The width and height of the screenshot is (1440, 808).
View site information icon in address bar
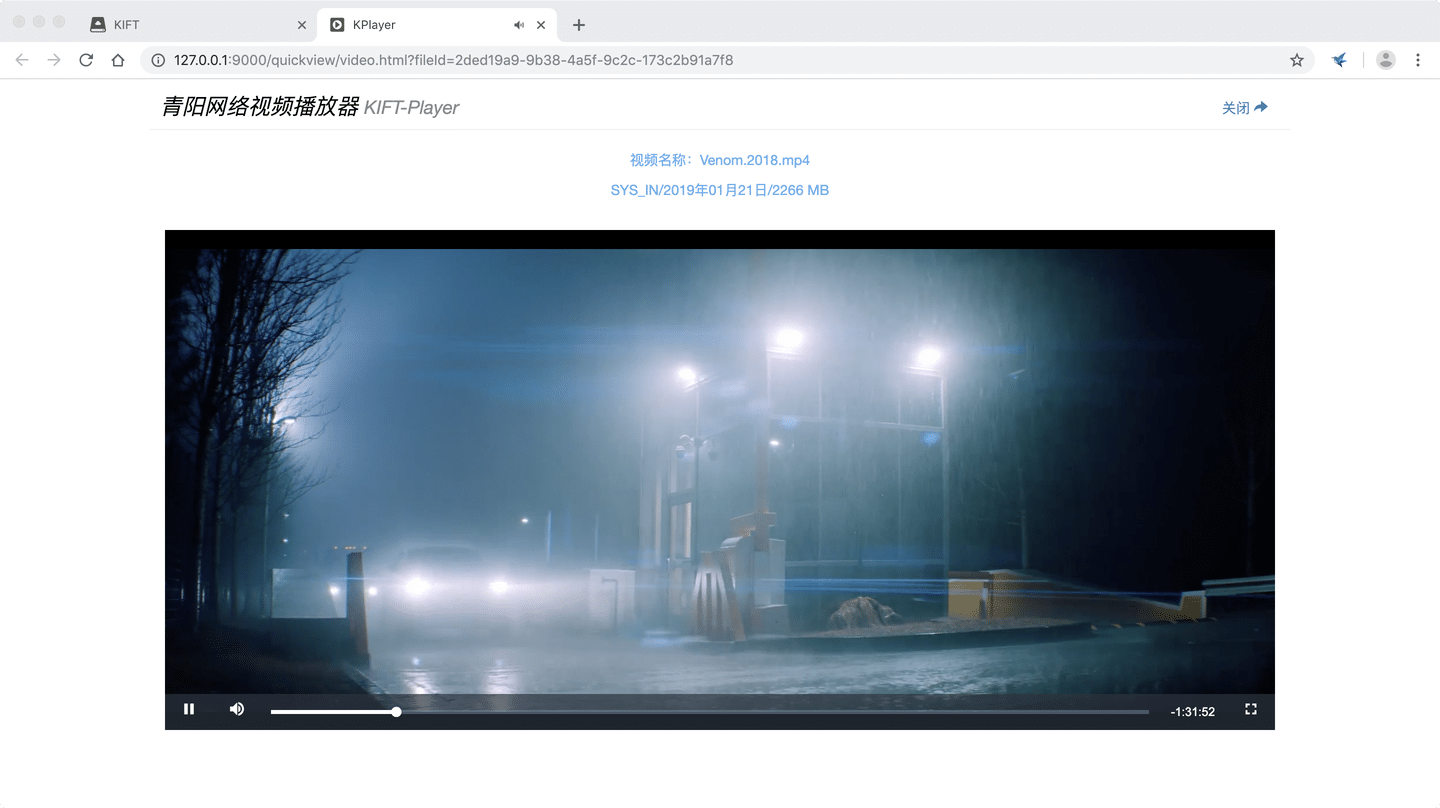coord(158,60)
